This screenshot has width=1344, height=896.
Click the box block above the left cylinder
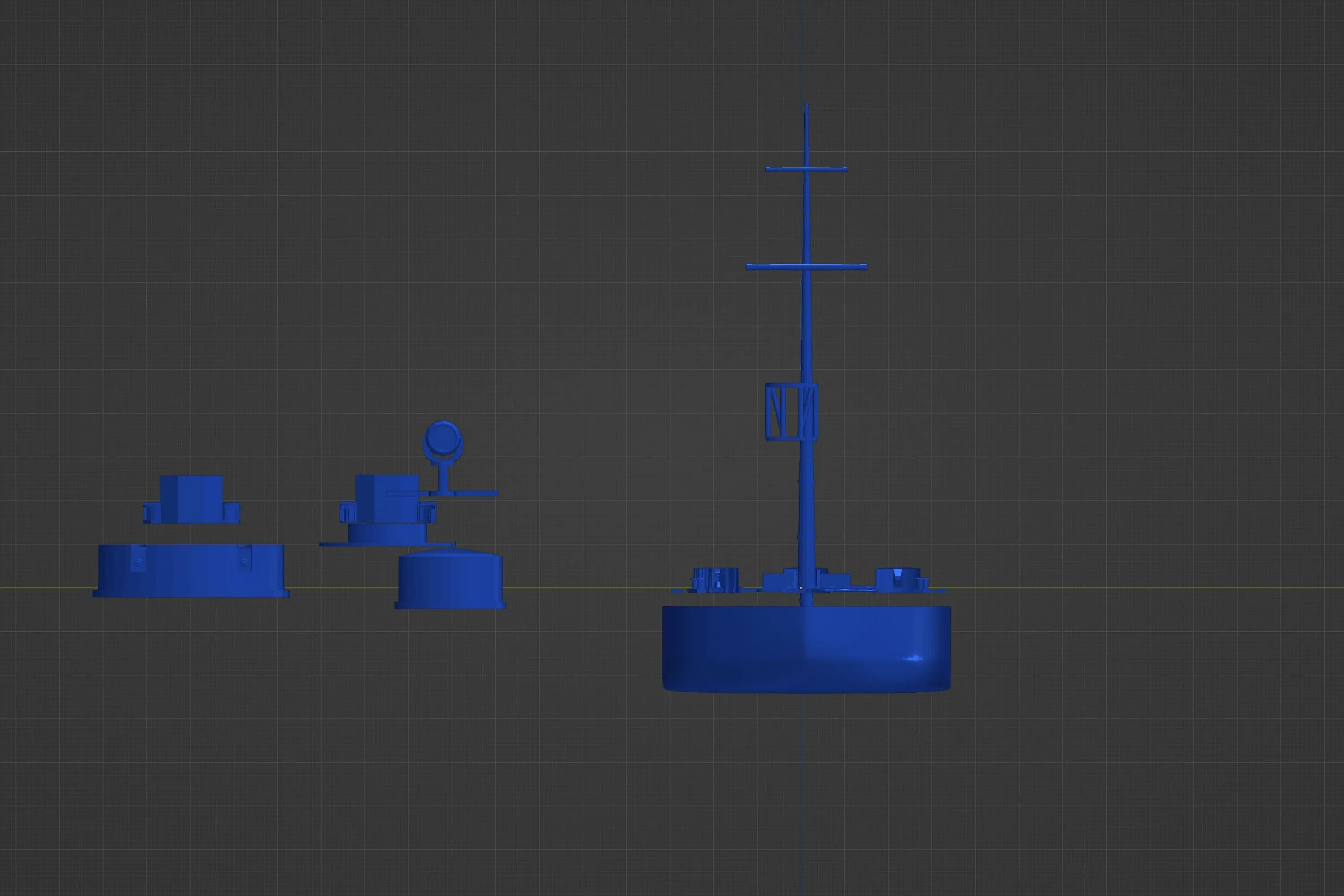point(191,497)
